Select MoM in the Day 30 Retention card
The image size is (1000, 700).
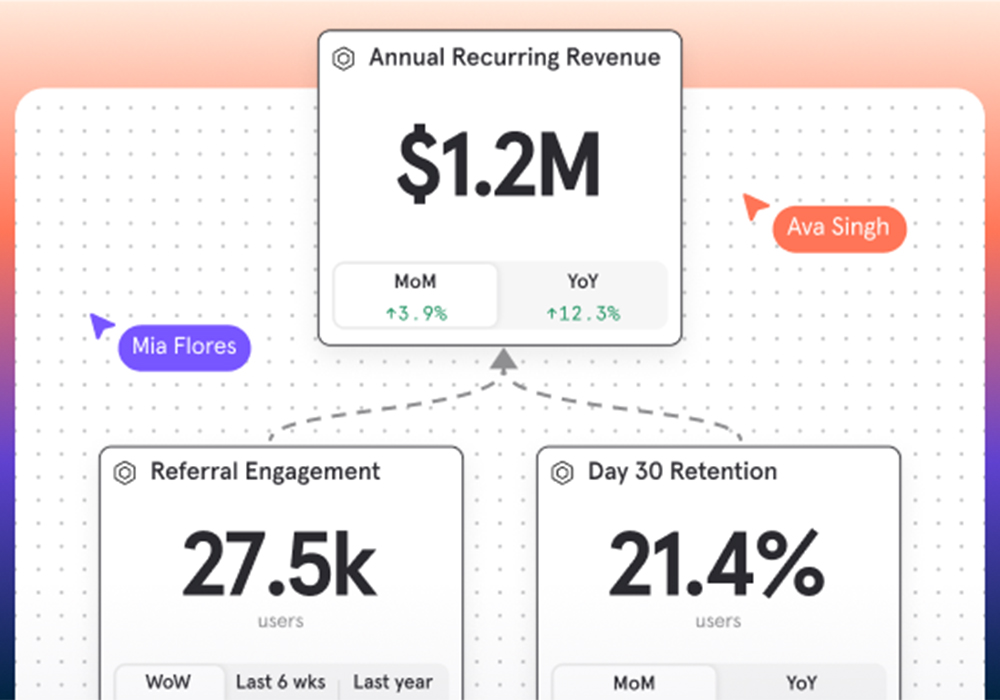634,683
